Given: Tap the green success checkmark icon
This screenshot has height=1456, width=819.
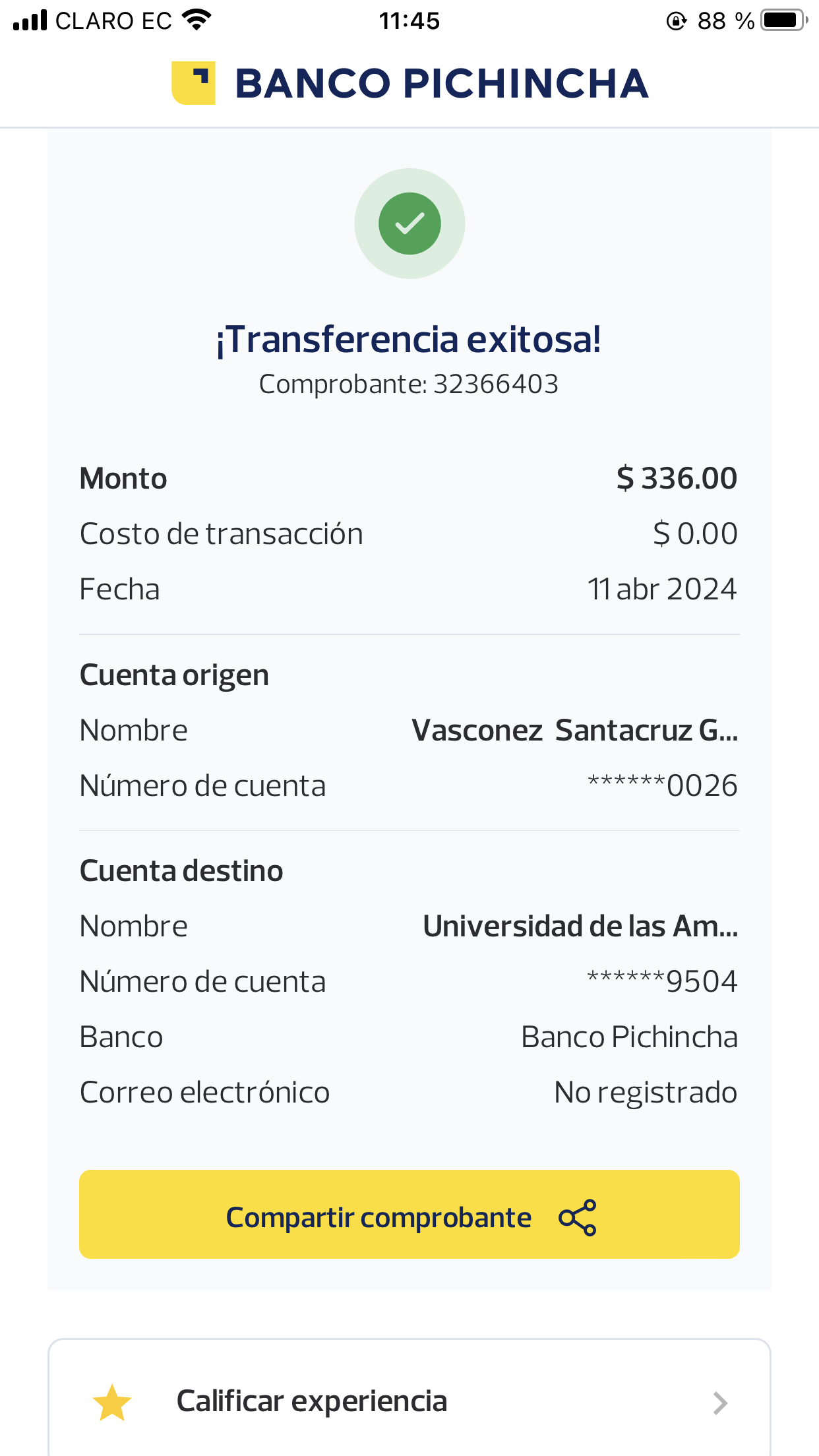Looking at the screenshot, I should [409, 224].
